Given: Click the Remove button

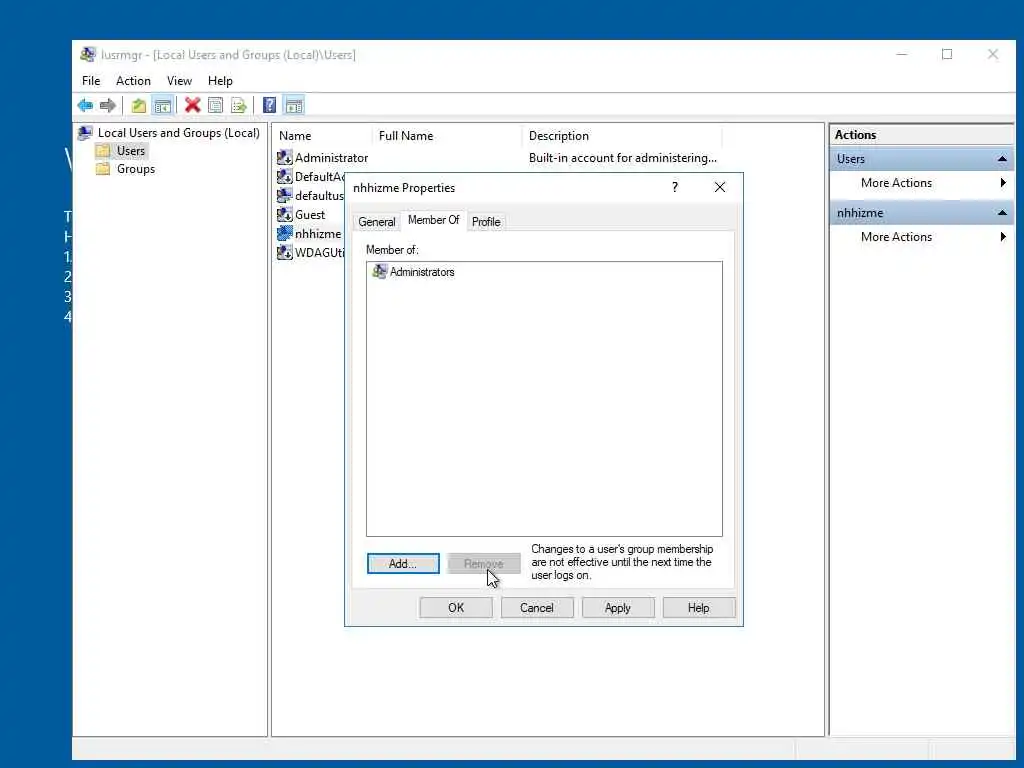Looking at the screenshot, I should coord(484,564).
